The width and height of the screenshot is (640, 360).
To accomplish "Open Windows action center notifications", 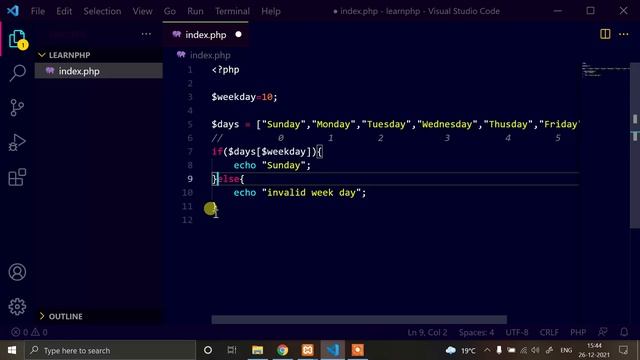I will tap(623, 350).
